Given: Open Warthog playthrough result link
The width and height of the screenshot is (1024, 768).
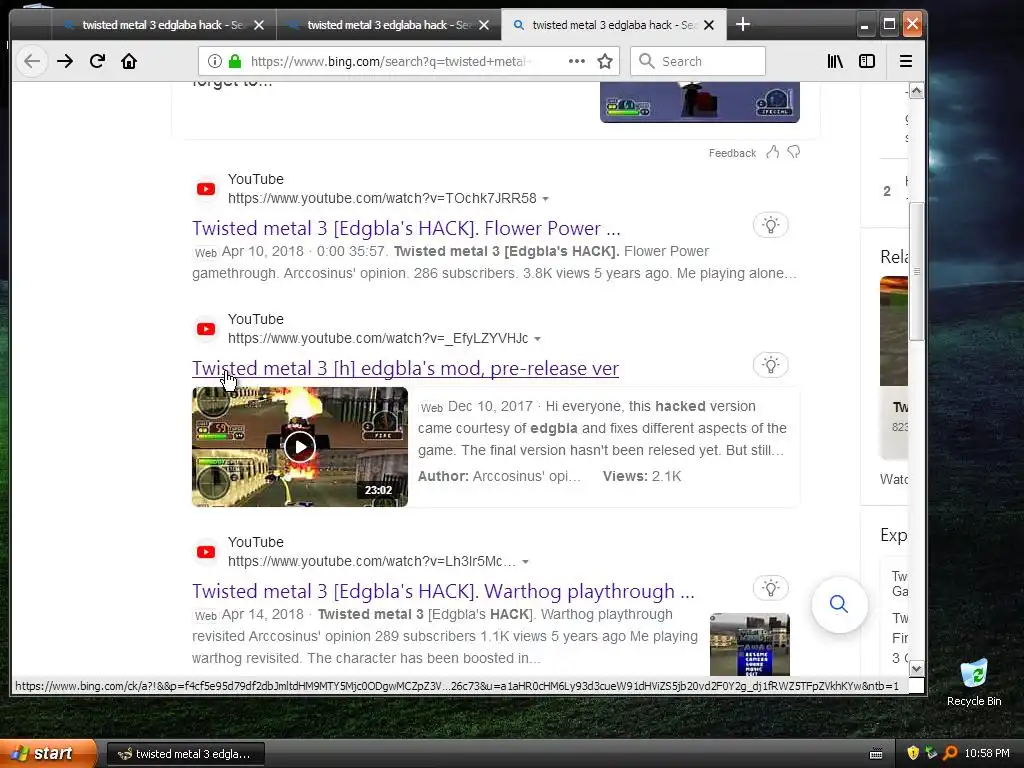Looking at the screenshot, I should coord(443,591).
